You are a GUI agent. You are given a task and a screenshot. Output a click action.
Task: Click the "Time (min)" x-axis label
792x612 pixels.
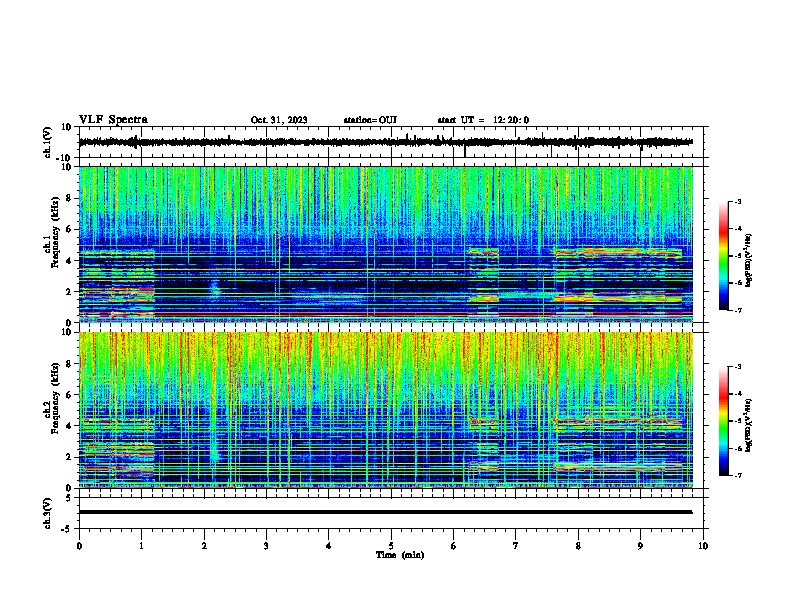click(400, 555)
